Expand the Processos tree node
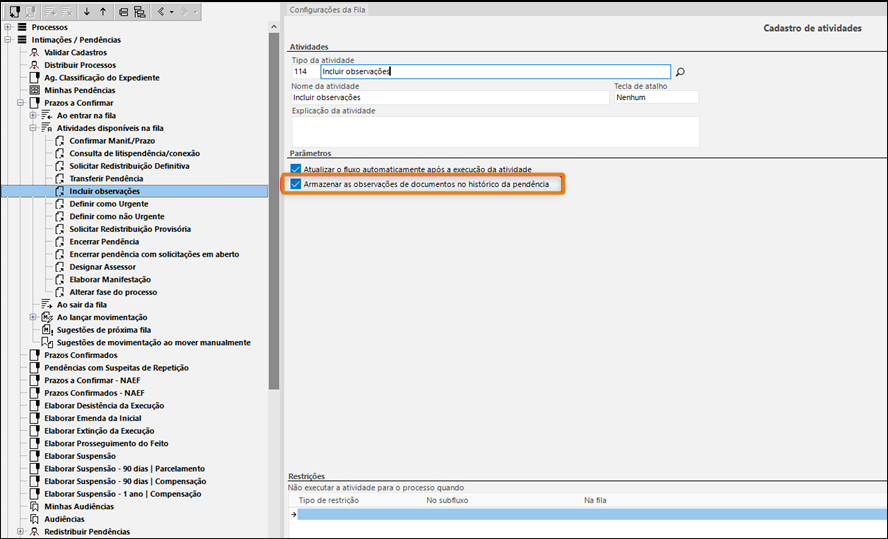 [8, 27]
